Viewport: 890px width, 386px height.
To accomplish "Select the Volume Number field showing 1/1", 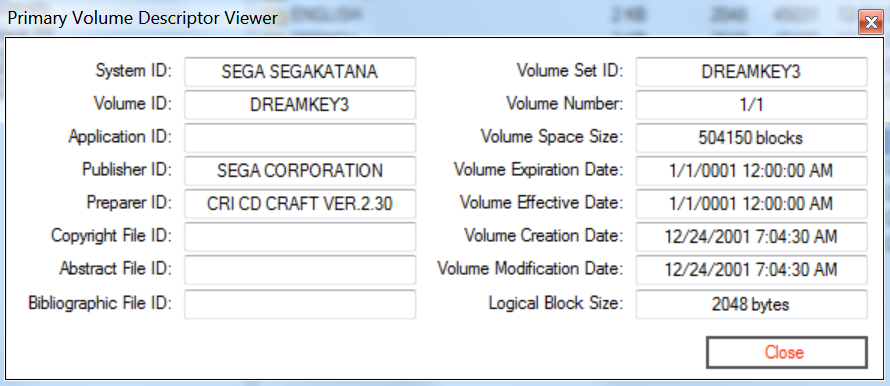I will [x=751, y=105].
